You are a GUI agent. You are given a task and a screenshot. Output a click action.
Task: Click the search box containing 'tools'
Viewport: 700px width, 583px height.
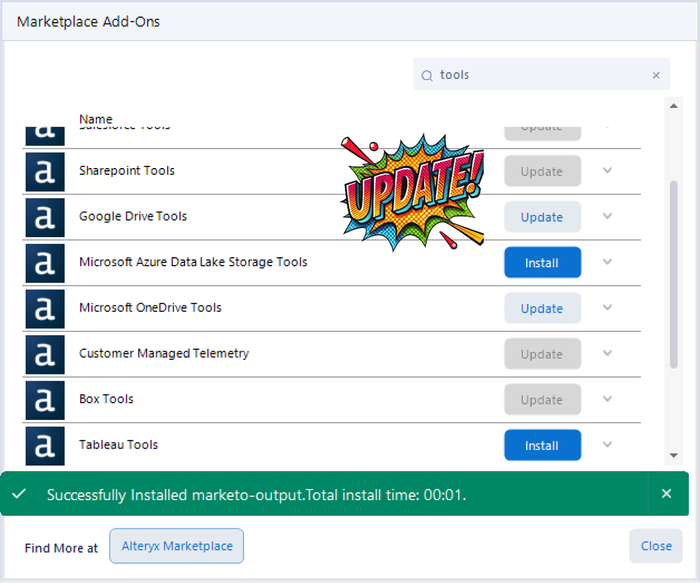click(541, 75)
